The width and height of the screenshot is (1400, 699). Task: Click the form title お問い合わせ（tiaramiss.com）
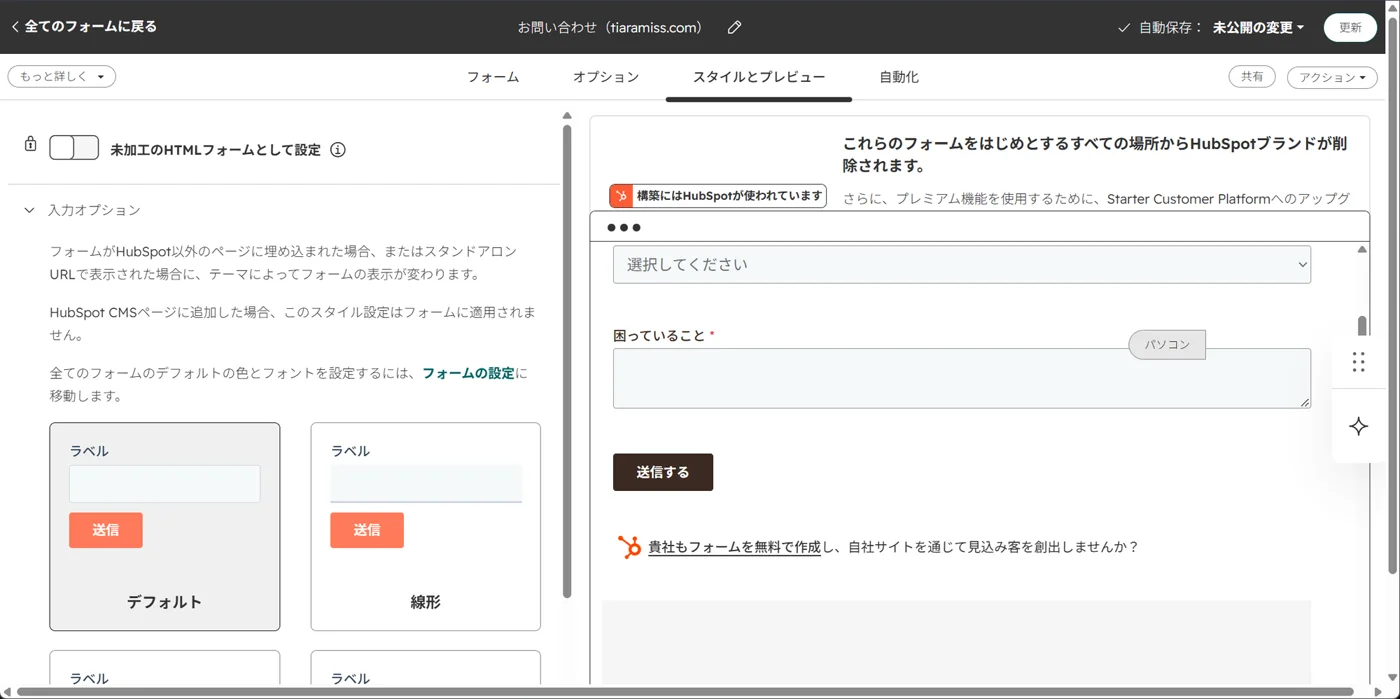(610, 28)
